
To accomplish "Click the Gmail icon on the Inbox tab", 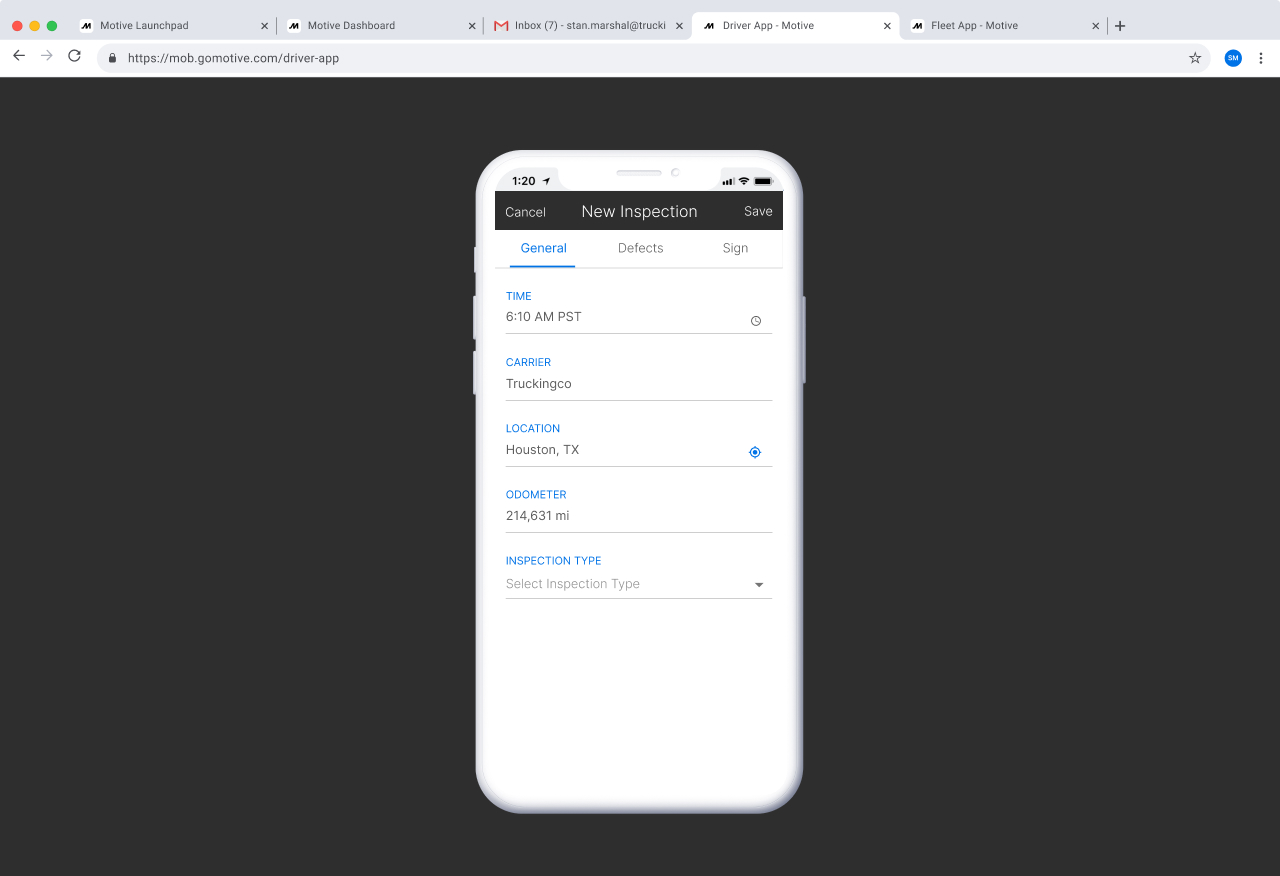I will [500, 25].
